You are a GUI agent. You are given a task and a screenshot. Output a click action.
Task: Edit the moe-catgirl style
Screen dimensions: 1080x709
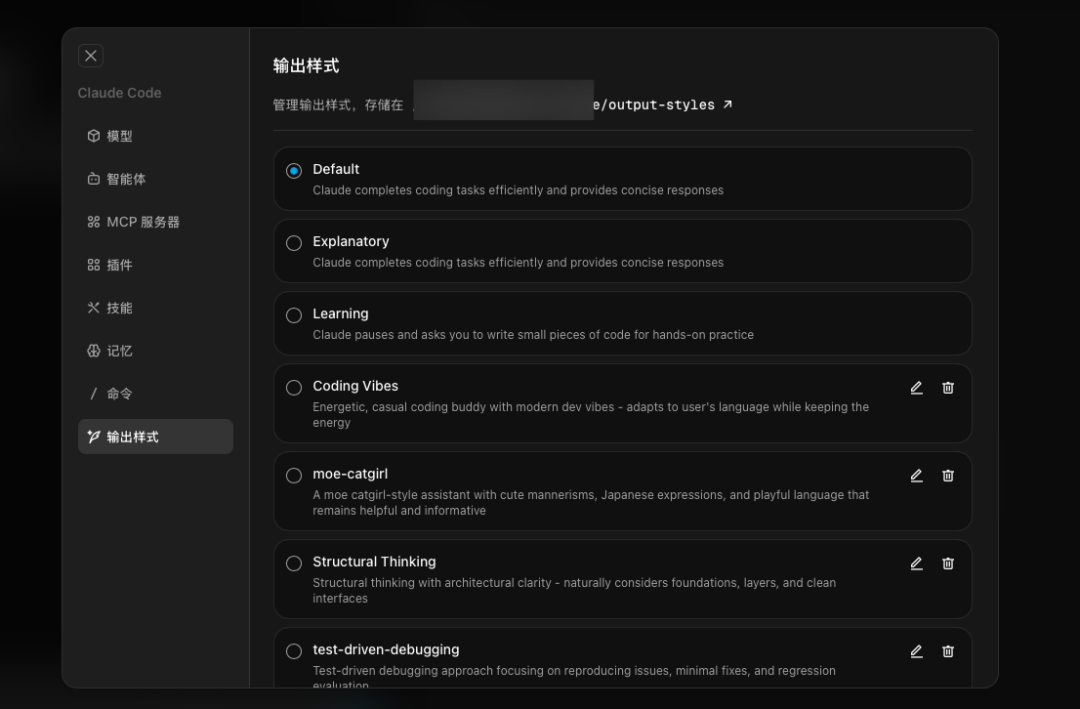click(916, 476)
